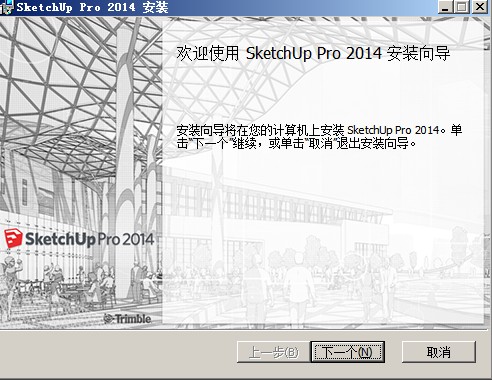The width and height of the screenshot is (492, 381).
Task: Click empty gray area left of 上一步 button
Action: (117, 352)
